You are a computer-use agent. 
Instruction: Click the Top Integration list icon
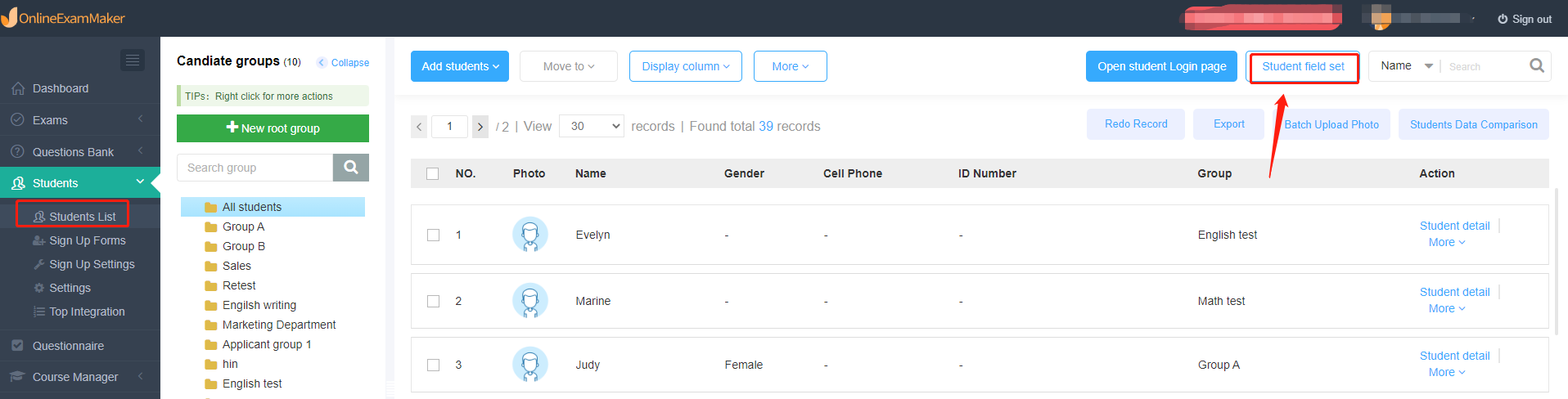[38, 312]
